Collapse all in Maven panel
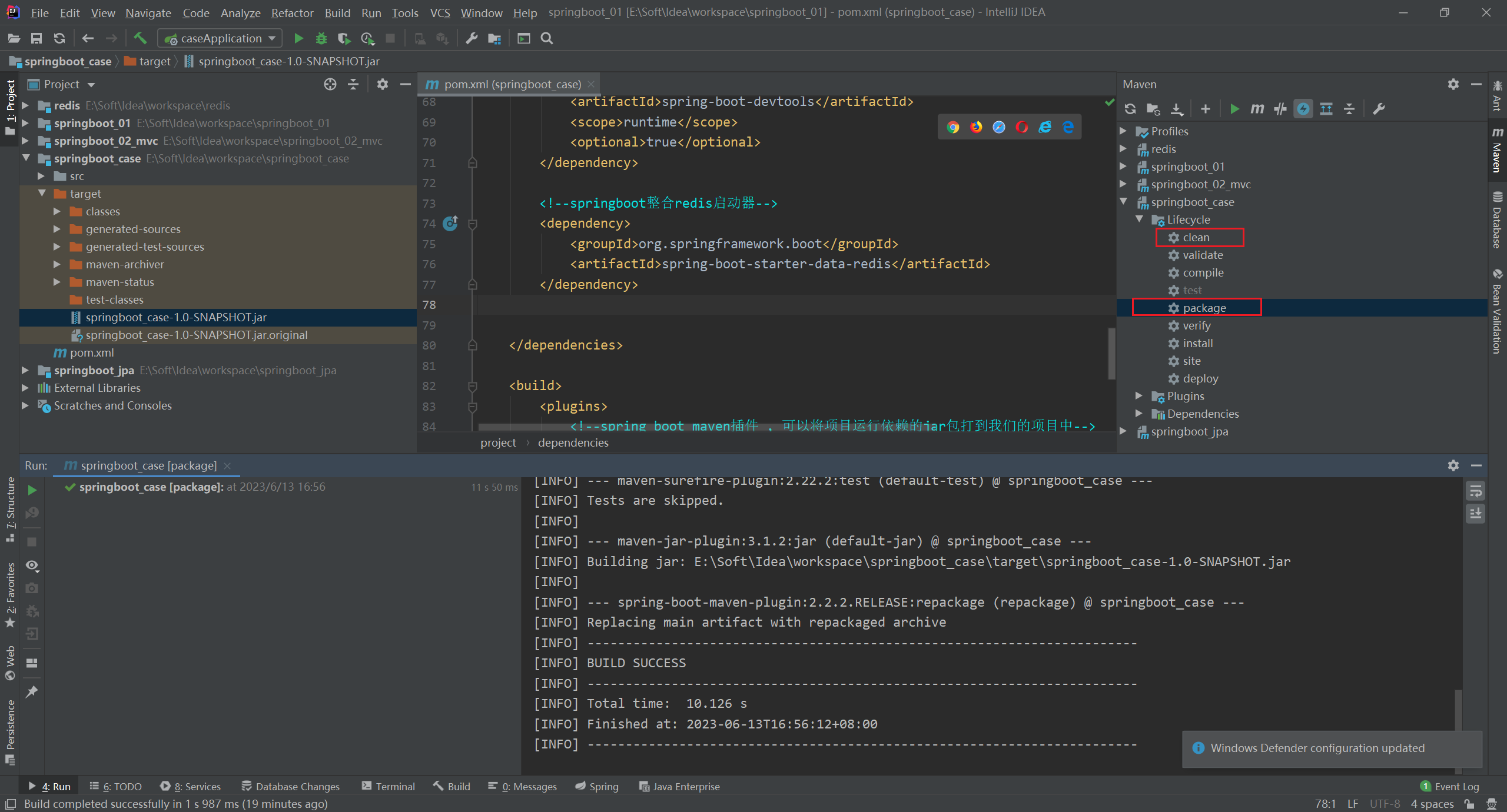The height and width of the screenshot is (812, 1507). click(x=1349, y=109)
